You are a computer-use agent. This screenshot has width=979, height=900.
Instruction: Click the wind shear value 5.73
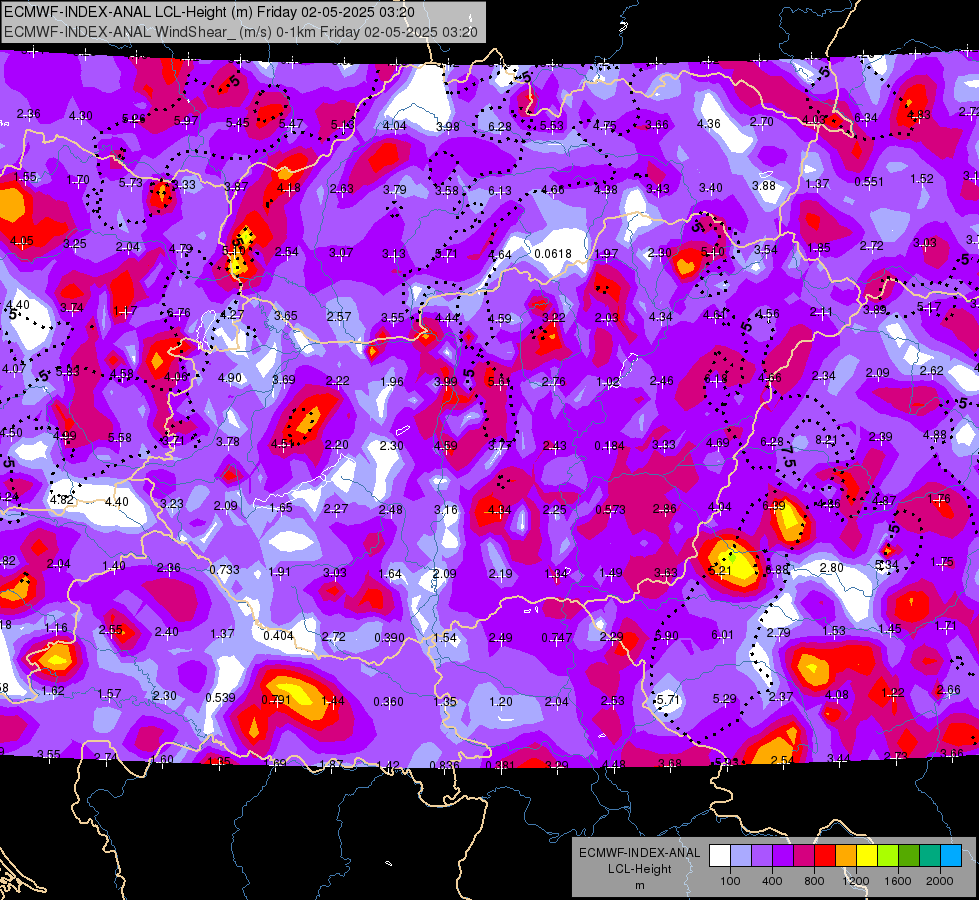(130, 182)
